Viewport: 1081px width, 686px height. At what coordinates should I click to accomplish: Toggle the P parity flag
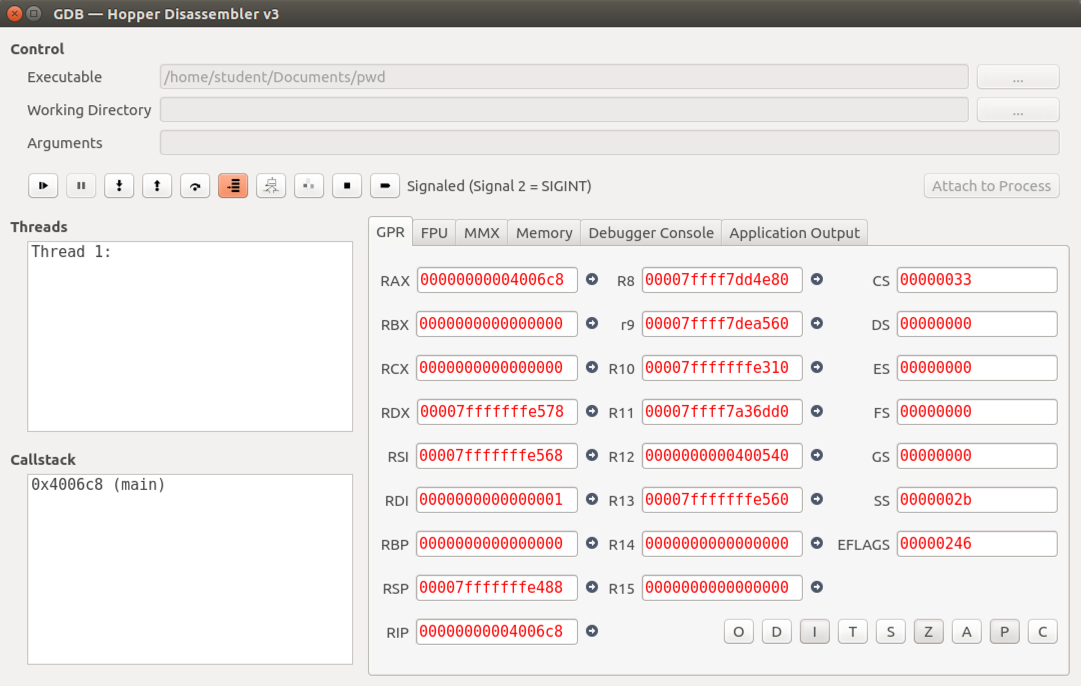1004,631
